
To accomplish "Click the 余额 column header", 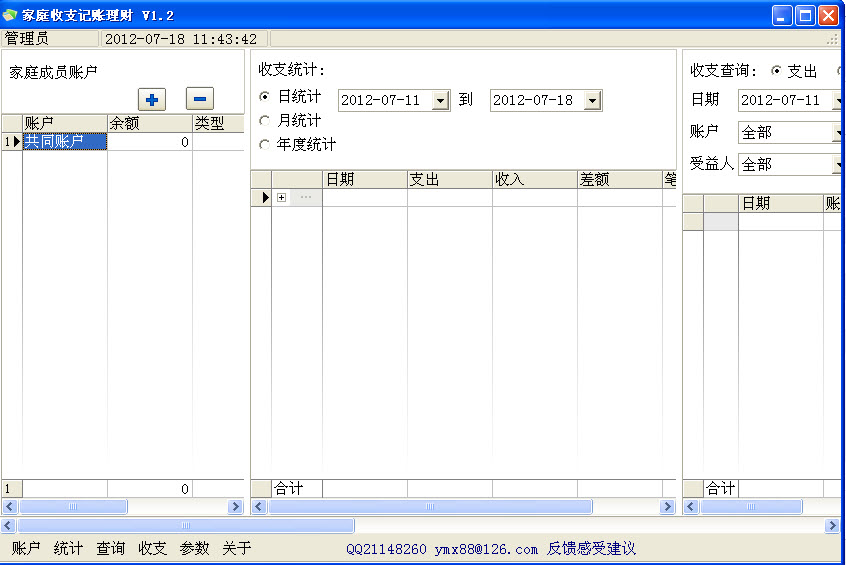I will tap(150, 123).
